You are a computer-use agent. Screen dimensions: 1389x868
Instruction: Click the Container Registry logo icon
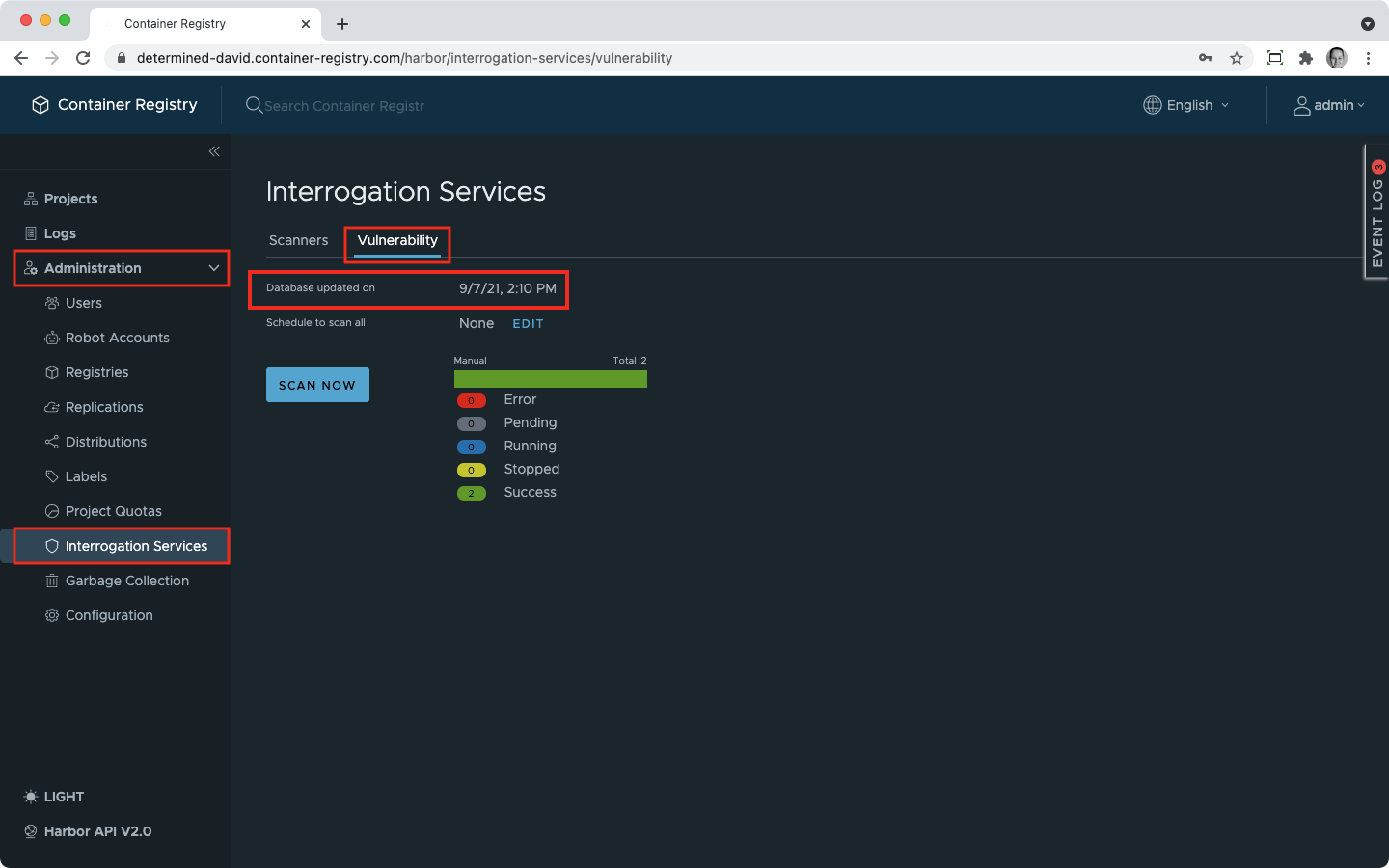click(41, 105)
